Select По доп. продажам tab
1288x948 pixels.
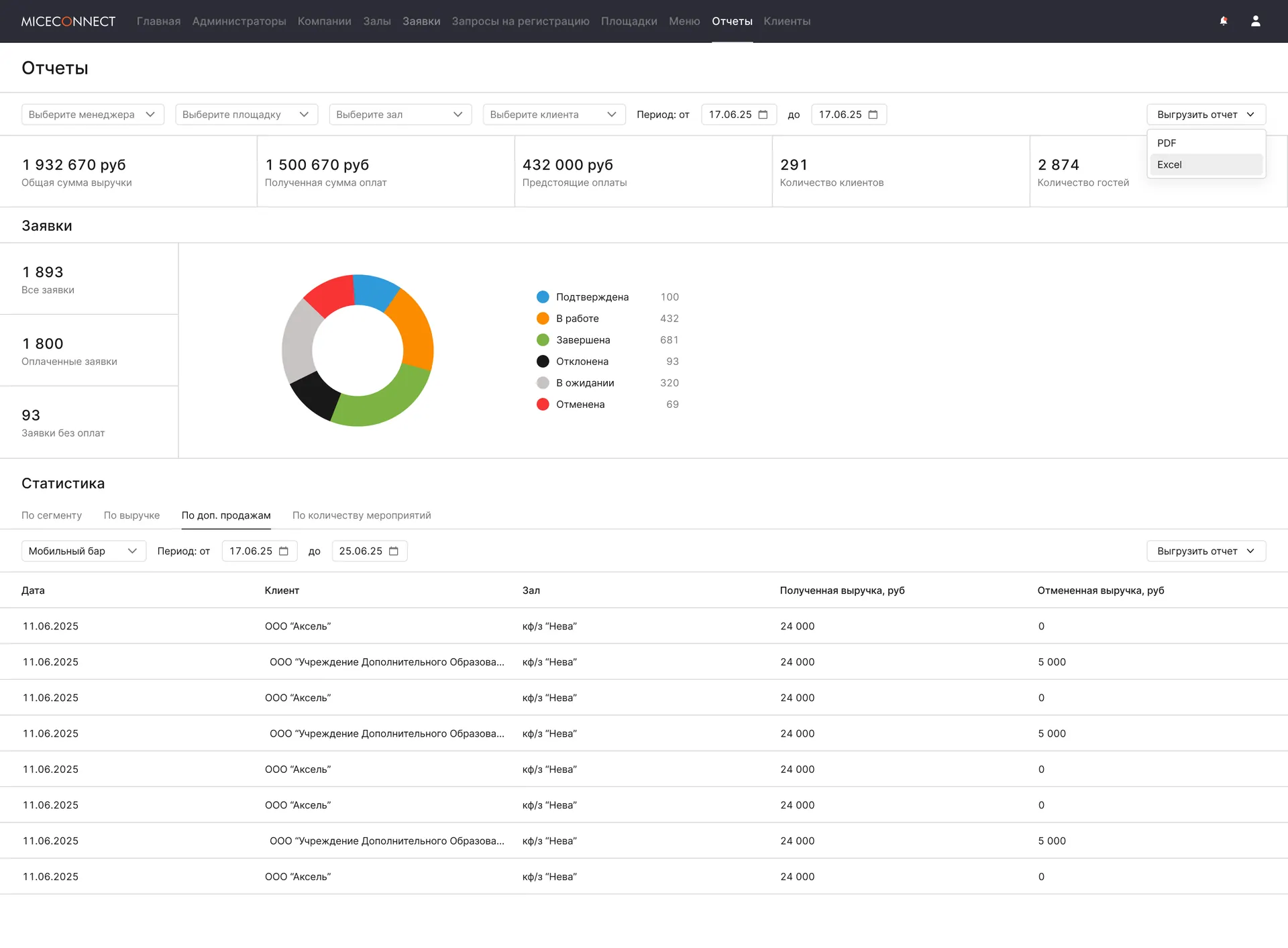pos(226,515)
